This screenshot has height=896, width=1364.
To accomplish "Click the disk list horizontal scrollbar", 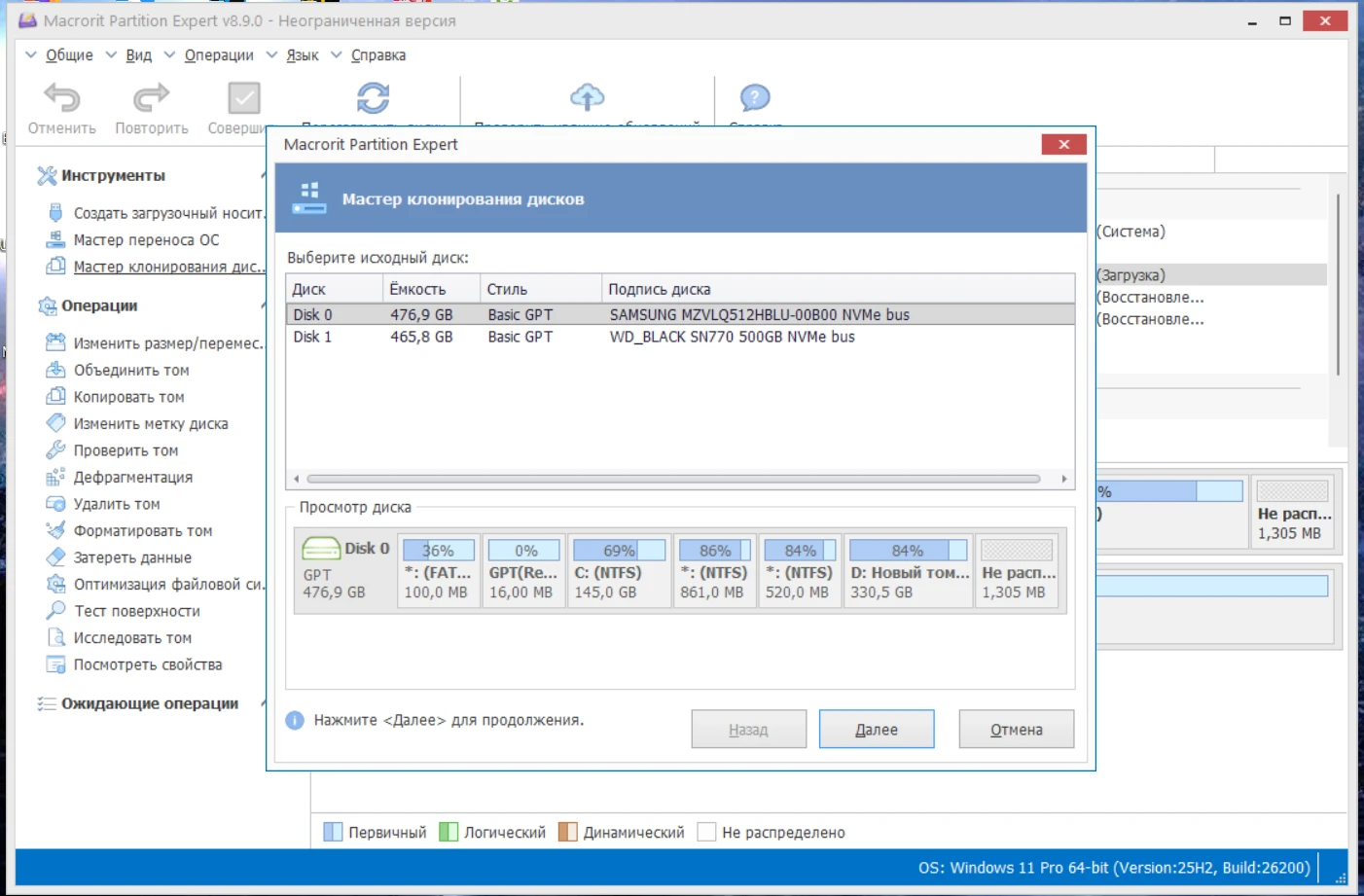I will point(673,479).
